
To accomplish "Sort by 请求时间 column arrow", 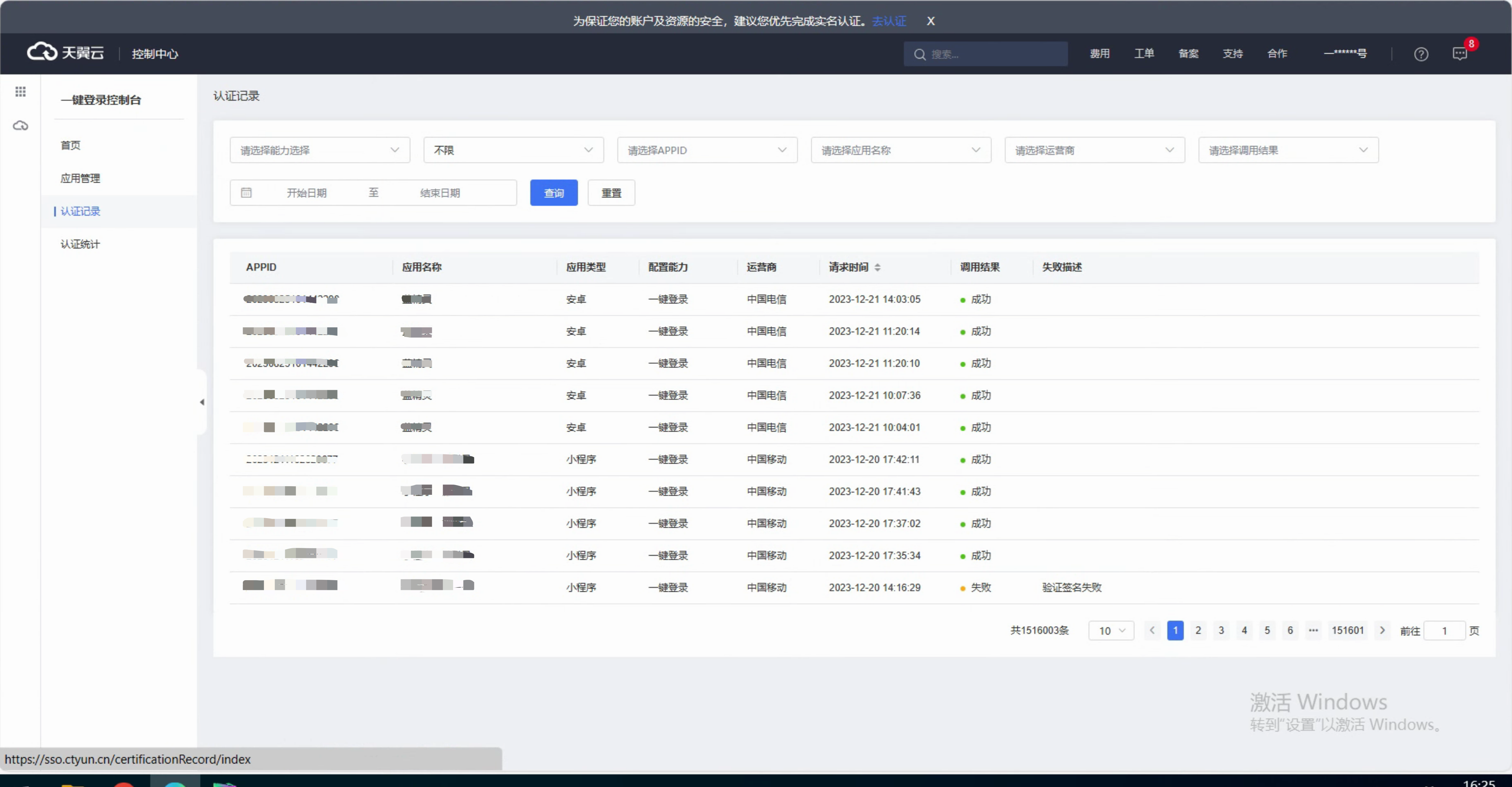I will point(877,267).
